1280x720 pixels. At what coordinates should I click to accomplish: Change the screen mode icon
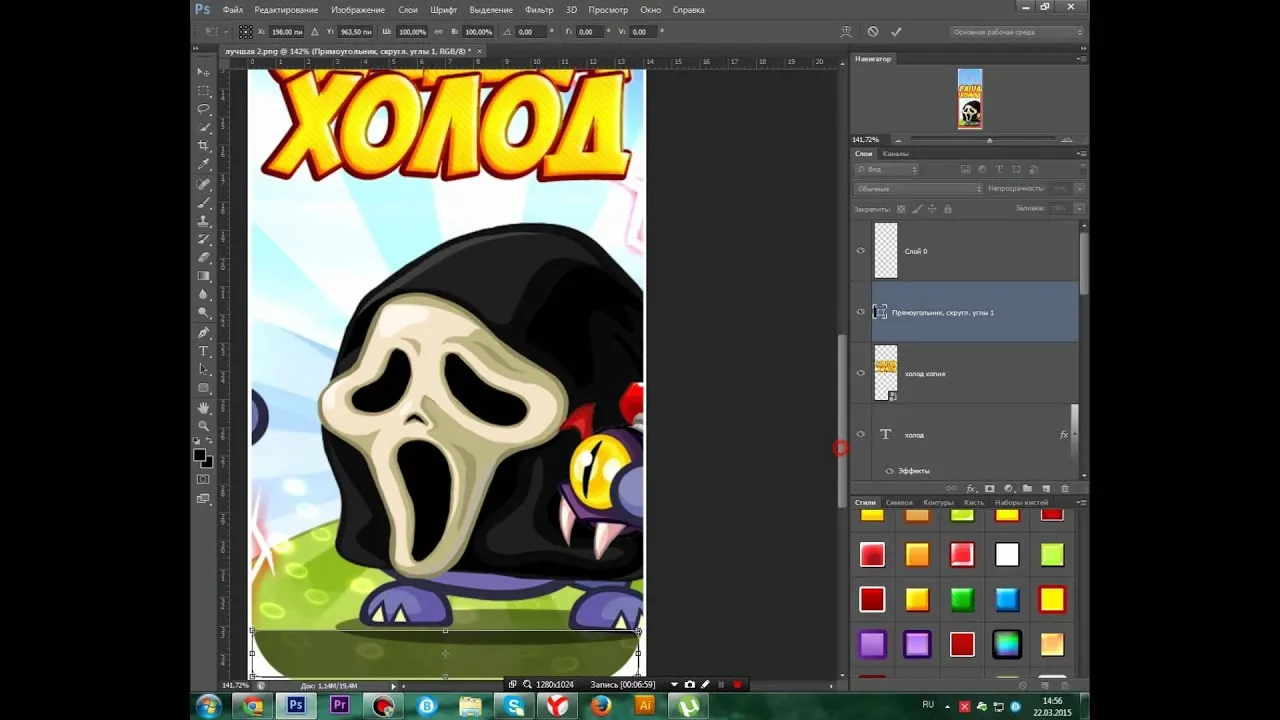click(204, 498)
